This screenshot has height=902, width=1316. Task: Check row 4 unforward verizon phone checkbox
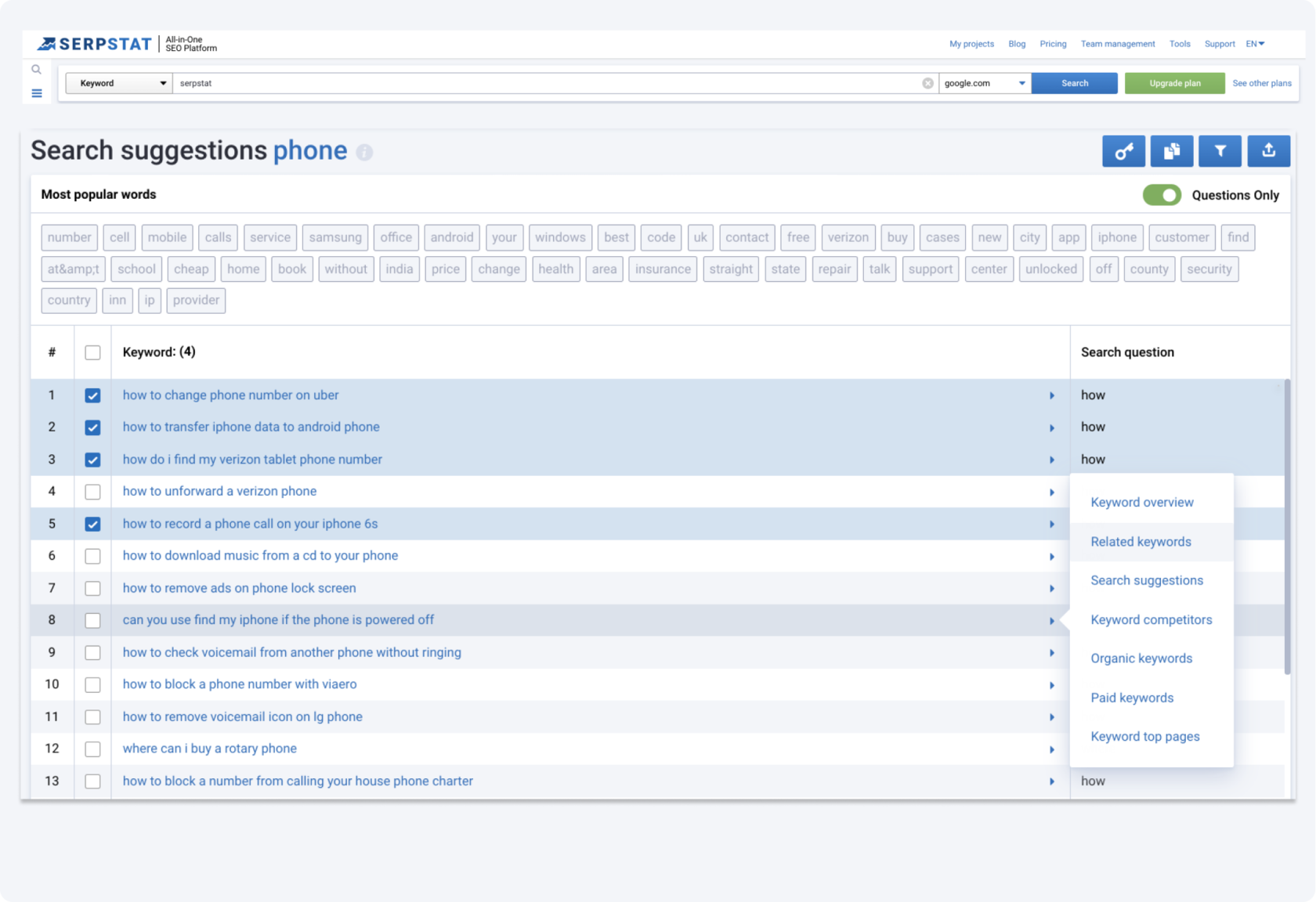92,492
